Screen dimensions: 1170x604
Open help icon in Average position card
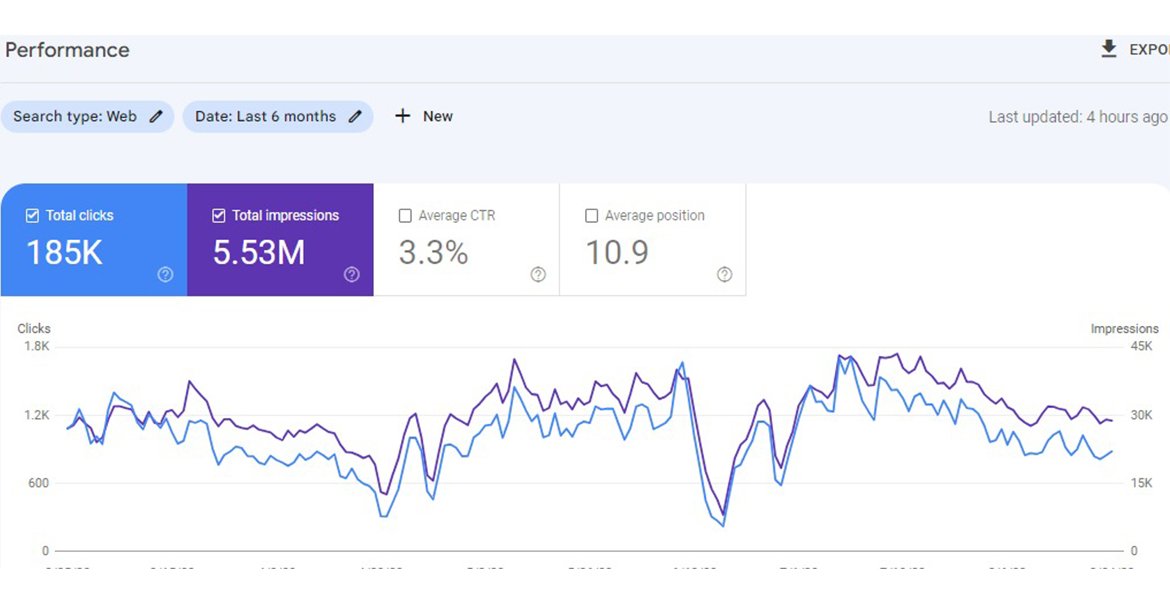[x=724, y=275]
